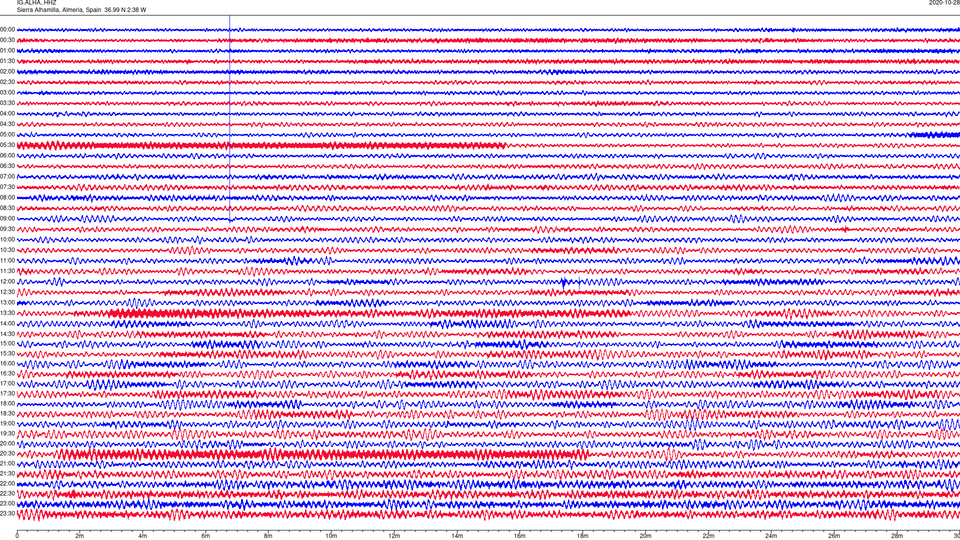This screenshot has height=540, width=960.
Task: Pick the 14:30 time label
Action: click(7, 334)
